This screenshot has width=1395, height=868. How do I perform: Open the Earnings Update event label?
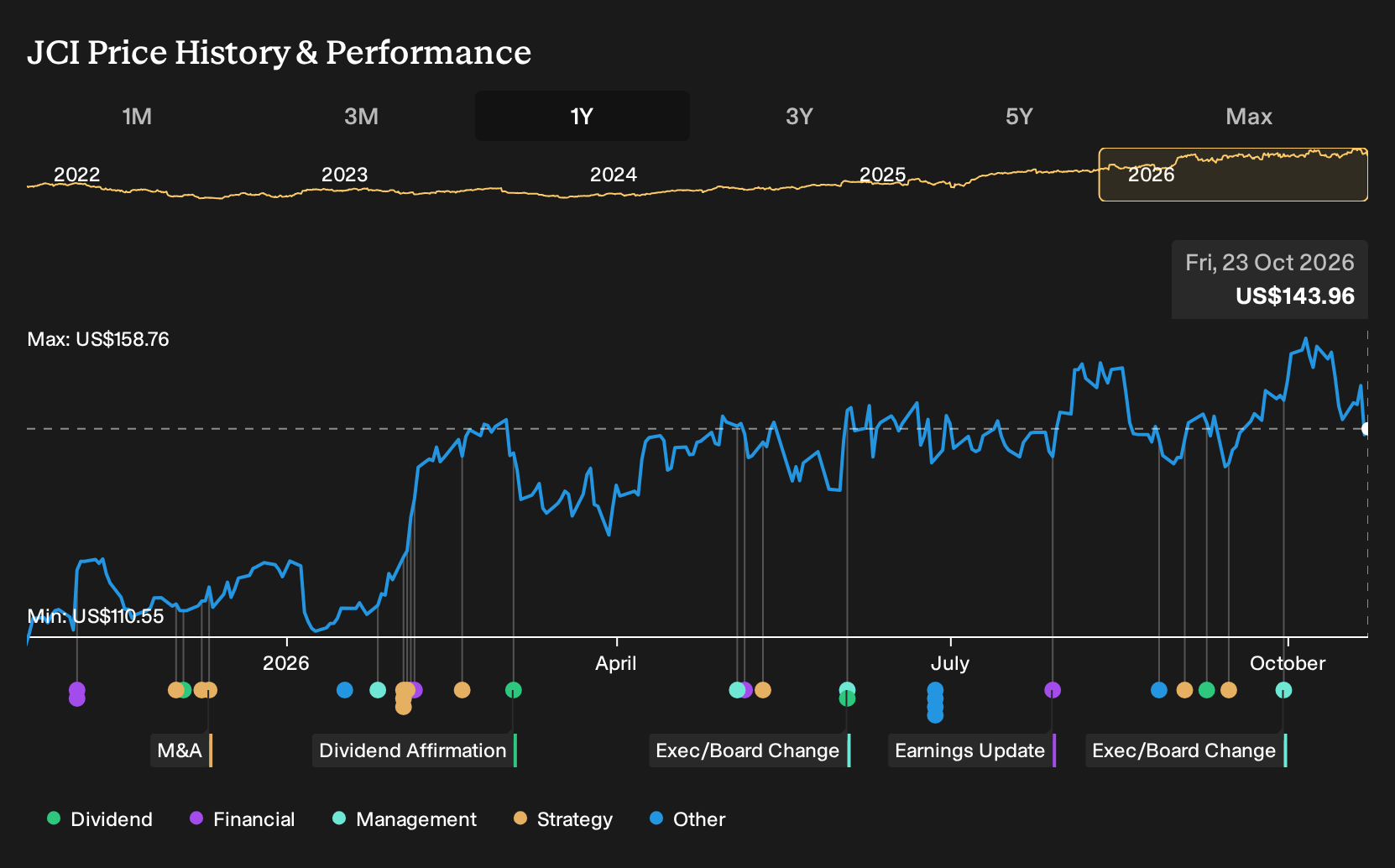pos(972,750)
